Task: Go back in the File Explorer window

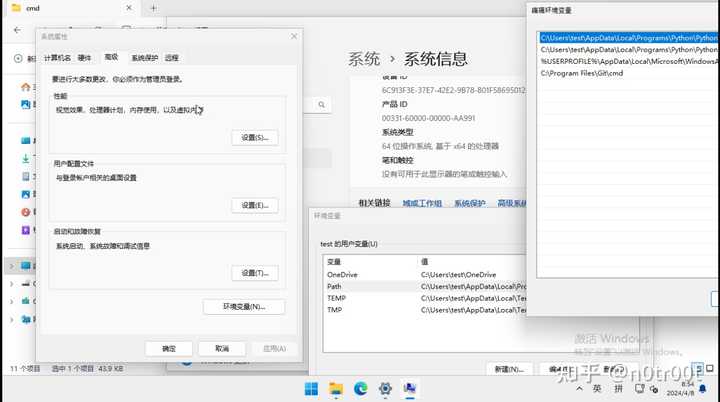Action: coord(17,30)
